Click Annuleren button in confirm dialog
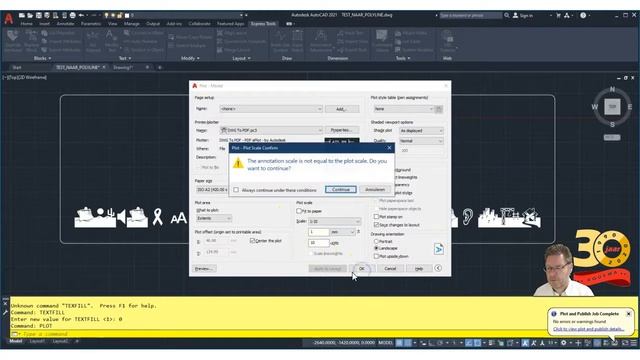640x360 pixels. pyautogui.click(x=375, y=189)
